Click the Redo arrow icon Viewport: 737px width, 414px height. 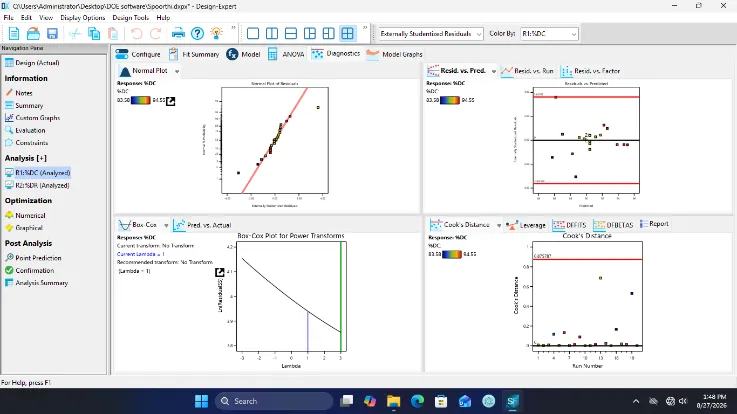point(156,33)
